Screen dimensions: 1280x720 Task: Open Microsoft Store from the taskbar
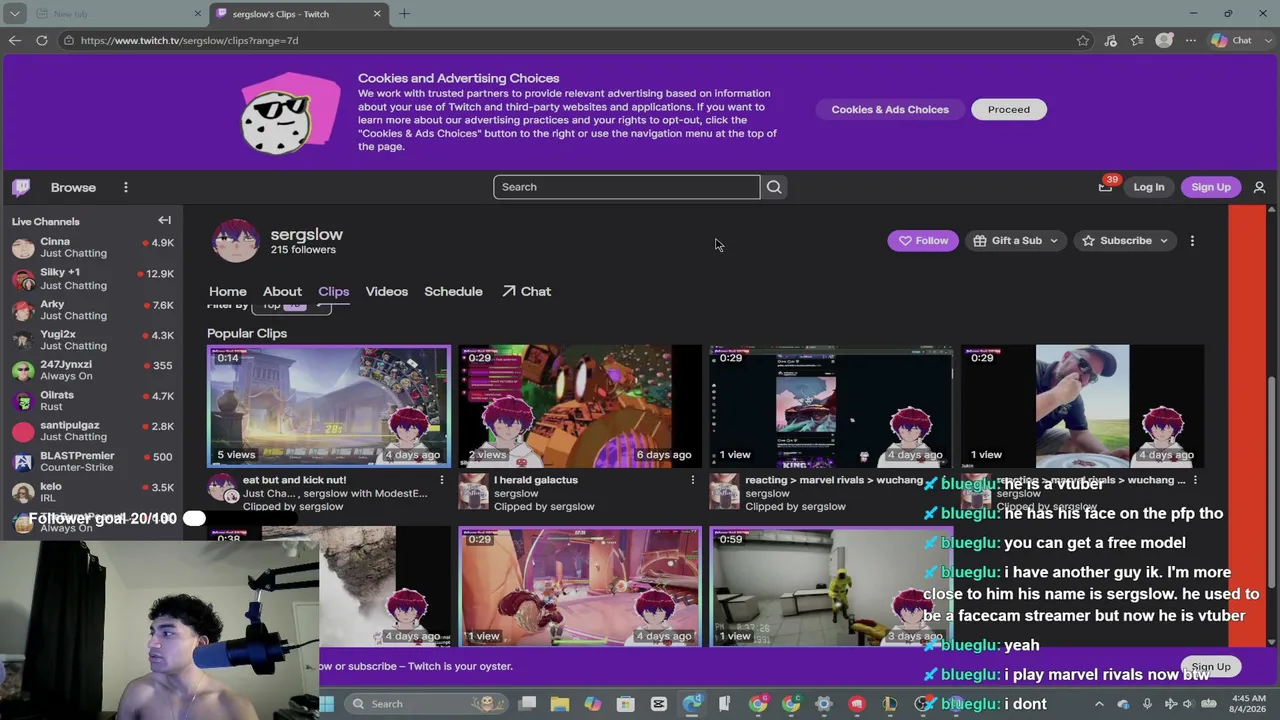[626, 704]
